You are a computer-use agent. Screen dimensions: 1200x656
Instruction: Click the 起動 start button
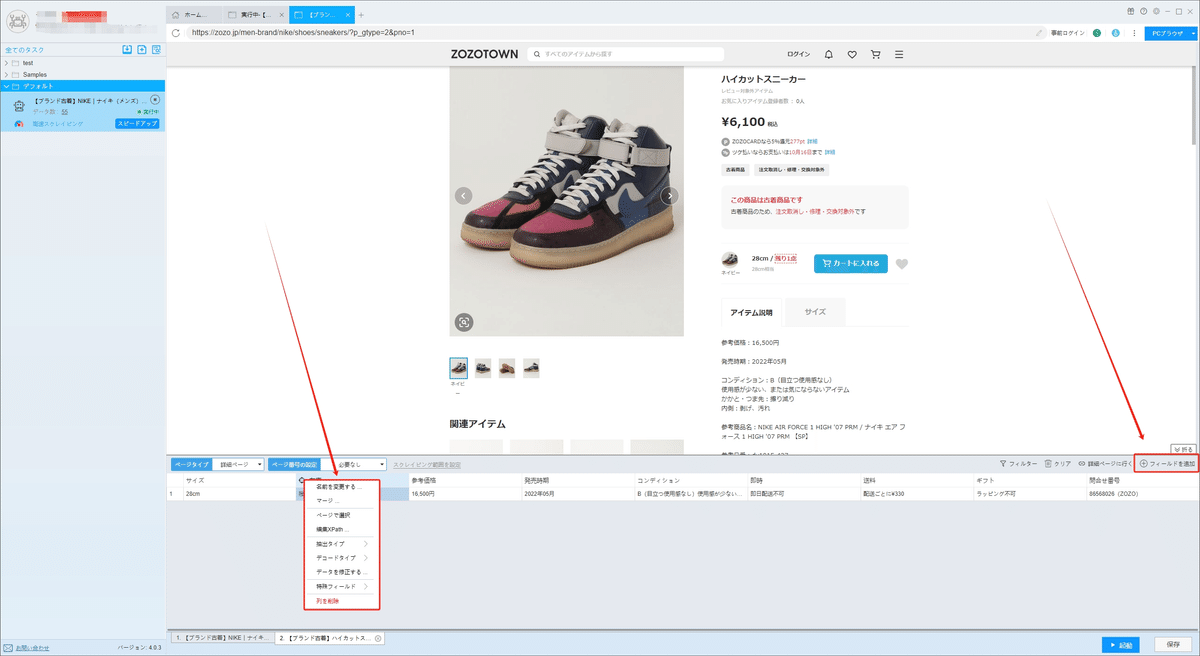point(1122,644)
